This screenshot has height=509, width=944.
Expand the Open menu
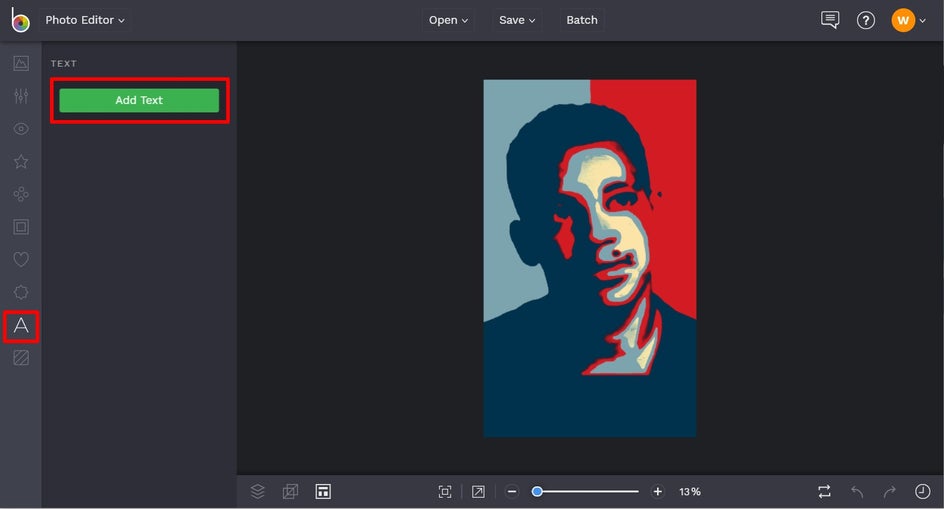click(x=448, y=20)
